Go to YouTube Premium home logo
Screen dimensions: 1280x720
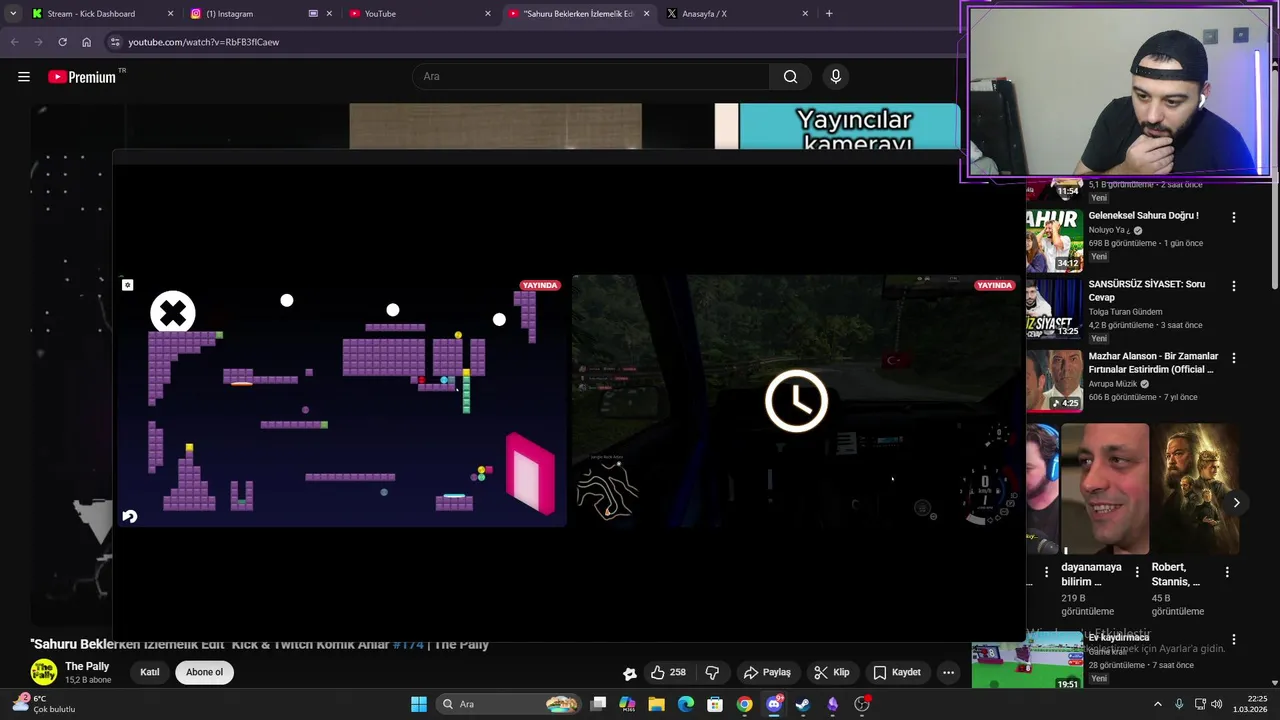pos(82,77)
